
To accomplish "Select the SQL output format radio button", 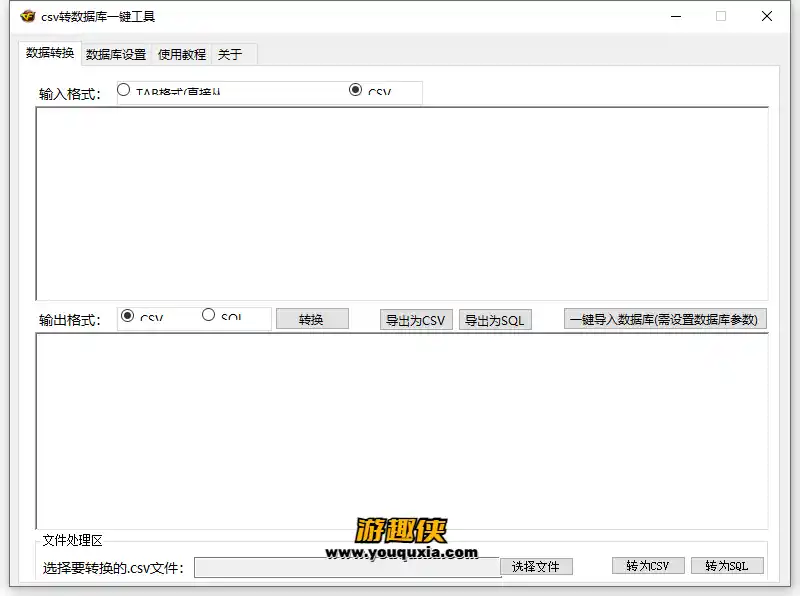I will point(208,315).
